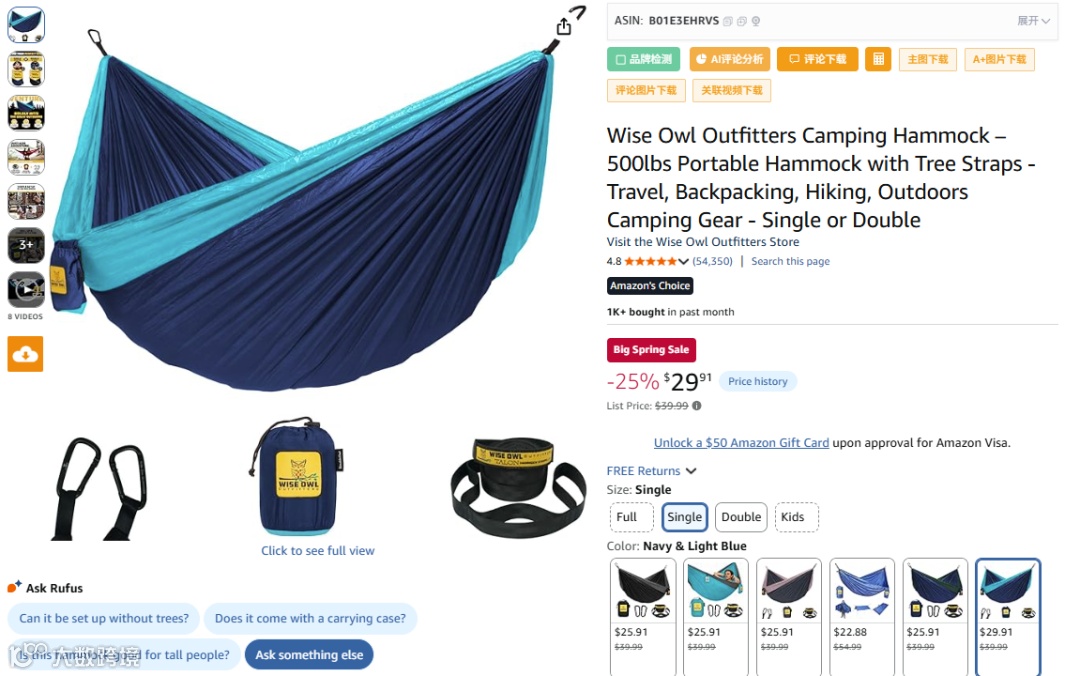
Task: Click the orange cloud download icon
Action: pyautogui.click(x=25, y=354)
